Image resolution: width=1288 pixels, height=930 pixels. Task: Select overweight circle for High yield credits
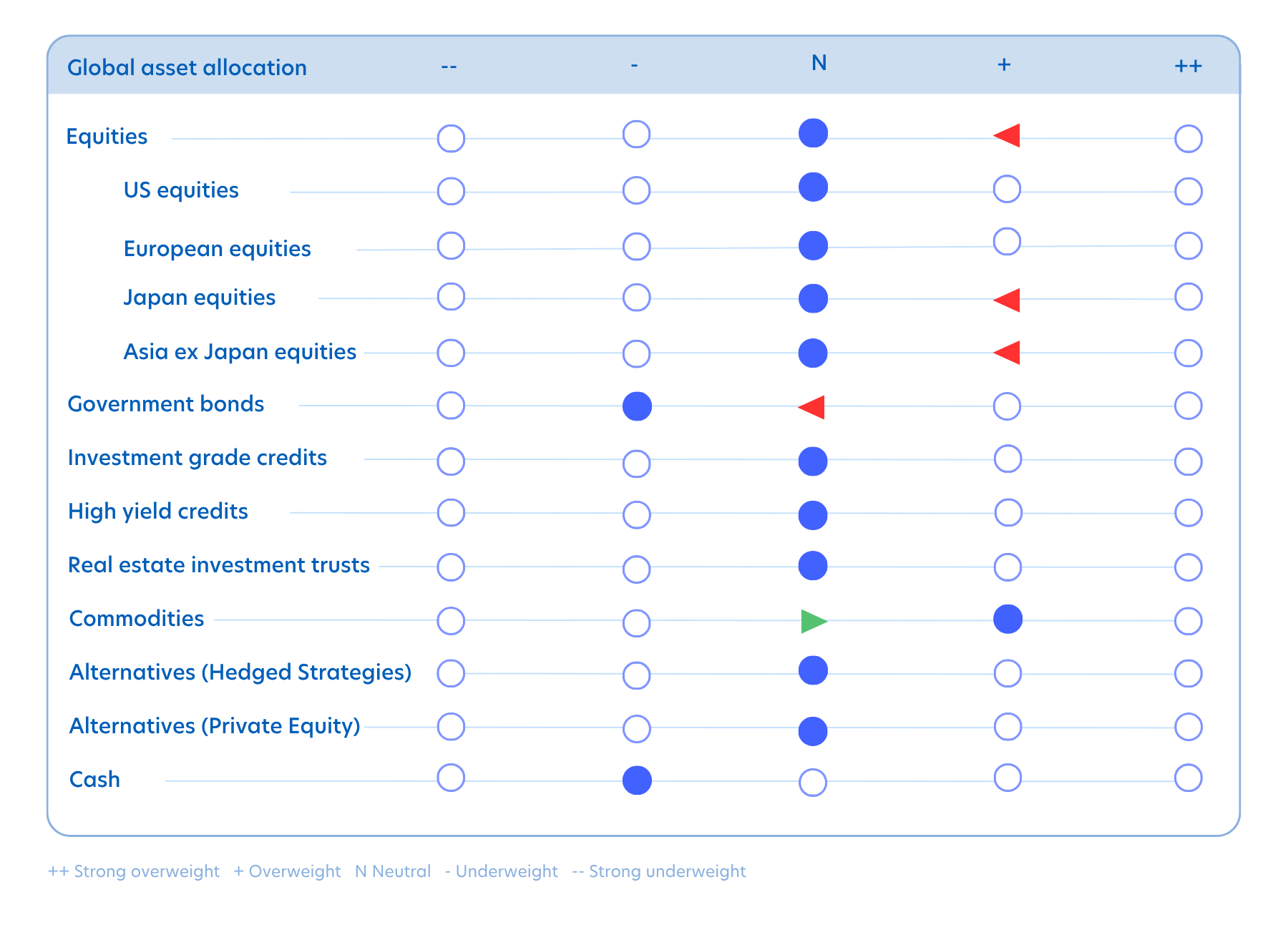coord(1008,513)
